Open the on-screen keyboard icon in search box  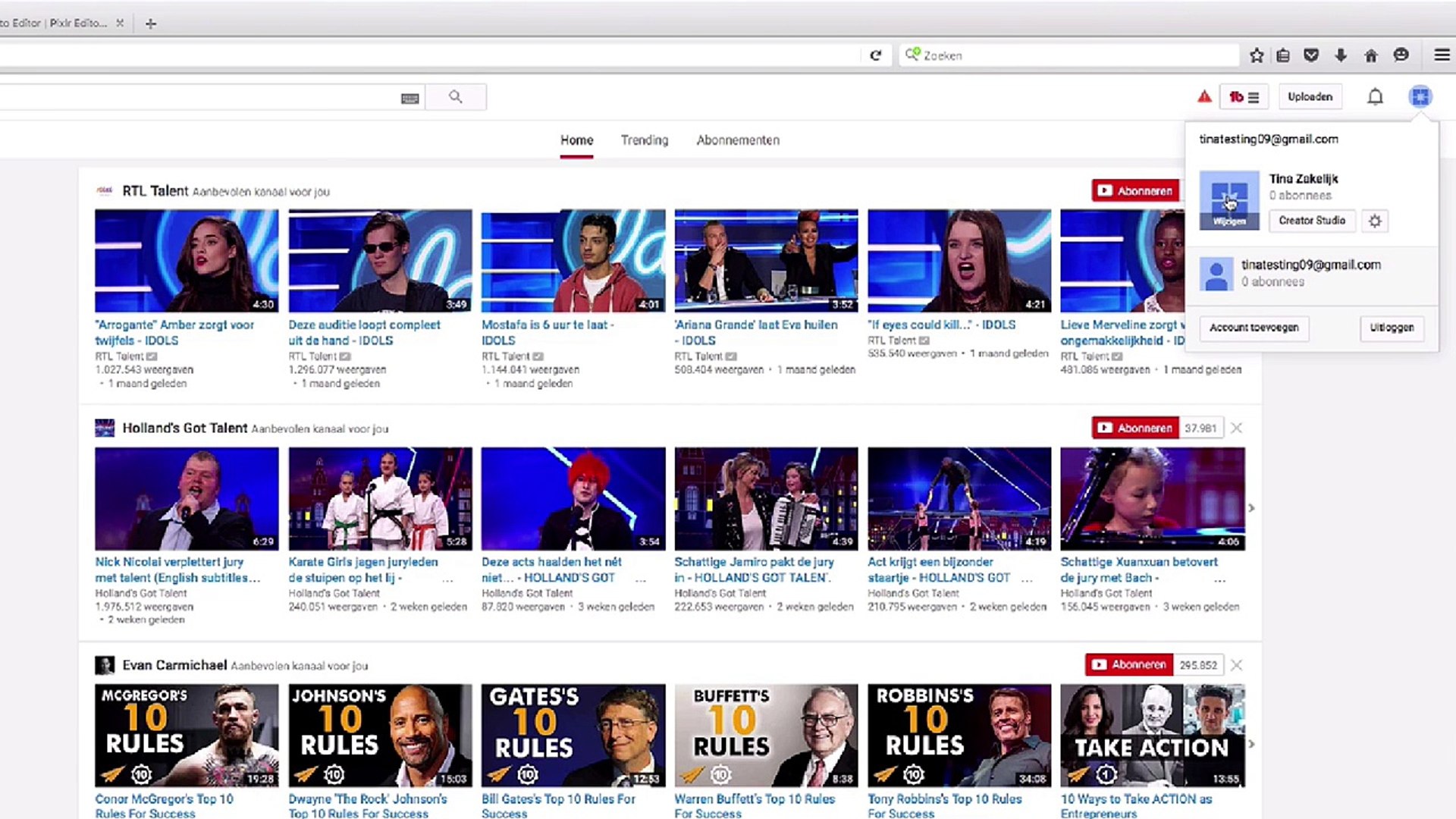pos(409,99)
